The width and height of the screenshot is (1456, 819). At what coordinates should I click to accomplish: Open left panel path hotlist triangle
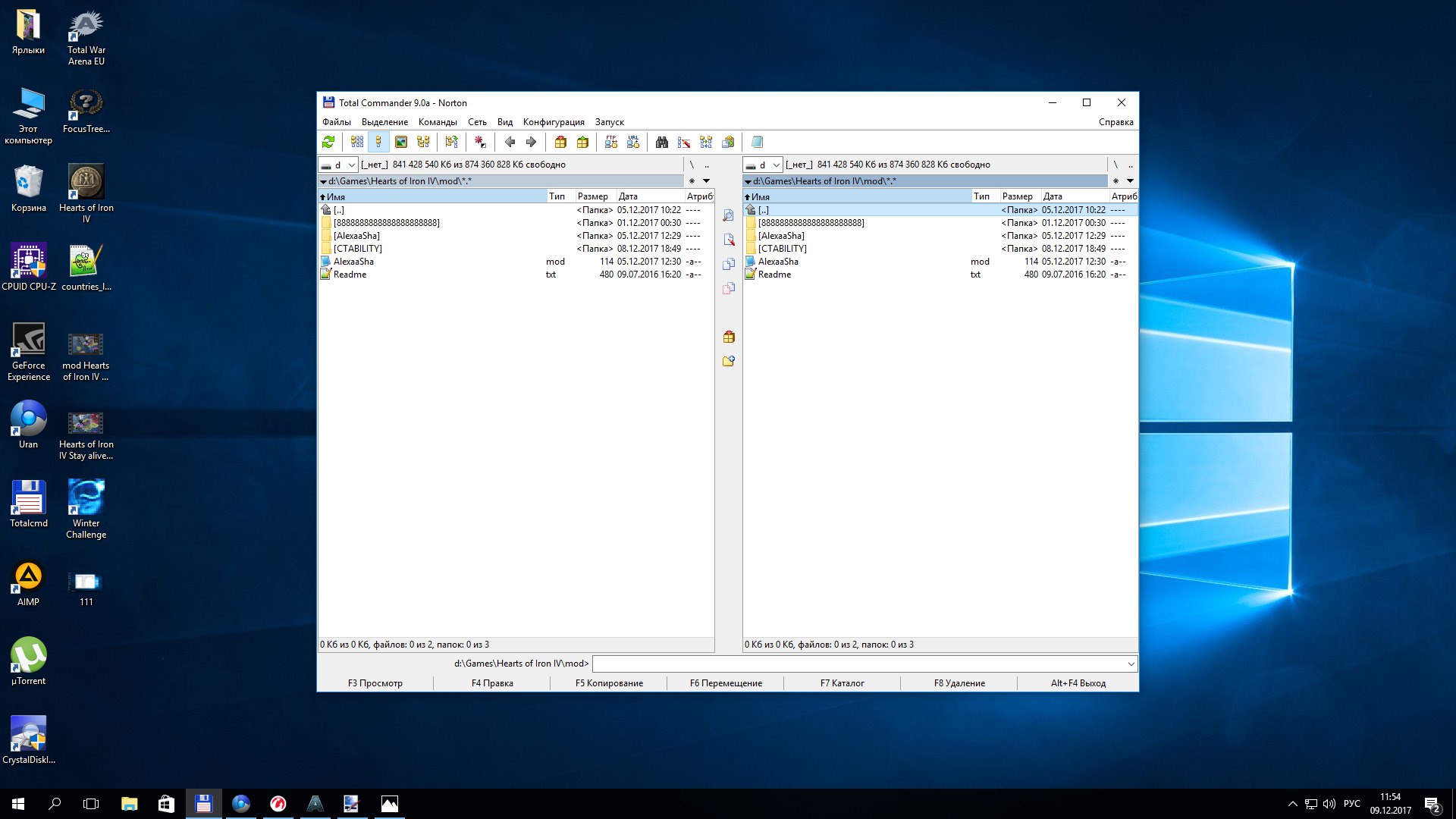pyautogui.click(x=323, y=181)
